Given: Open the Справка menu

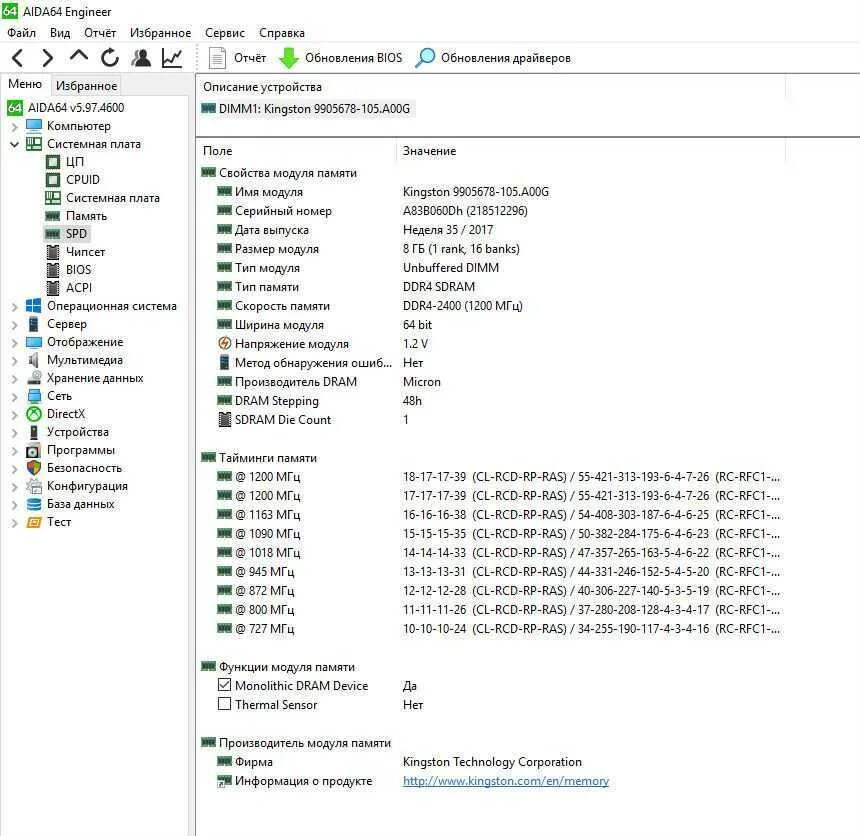Looking at the screenshot, I should (282, 33).
